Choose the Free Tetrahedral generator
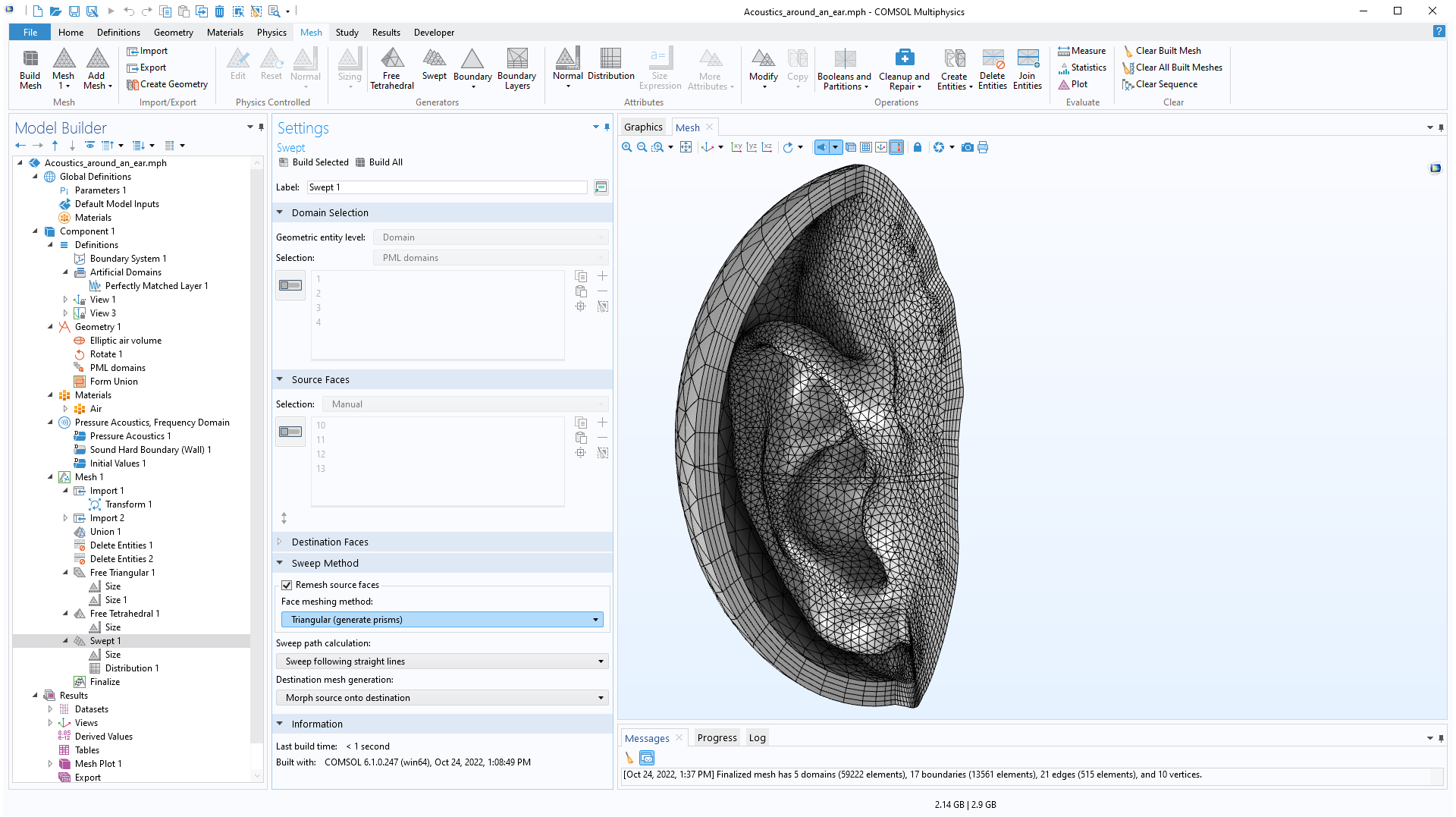Screen dimensions: 1456x817 point(392,69)
